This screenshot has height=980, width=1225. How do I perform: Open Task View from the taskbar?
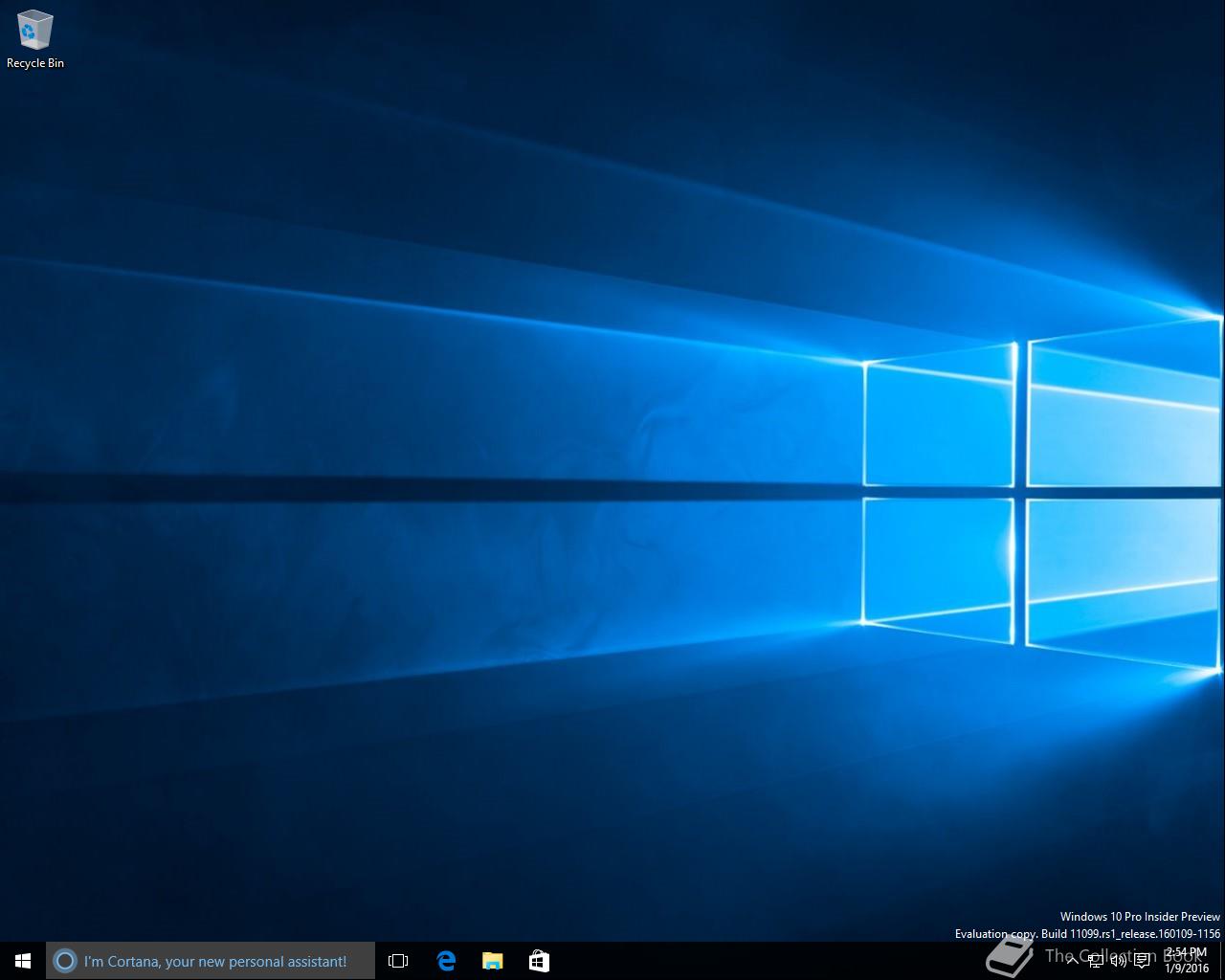tap(398, 961)
